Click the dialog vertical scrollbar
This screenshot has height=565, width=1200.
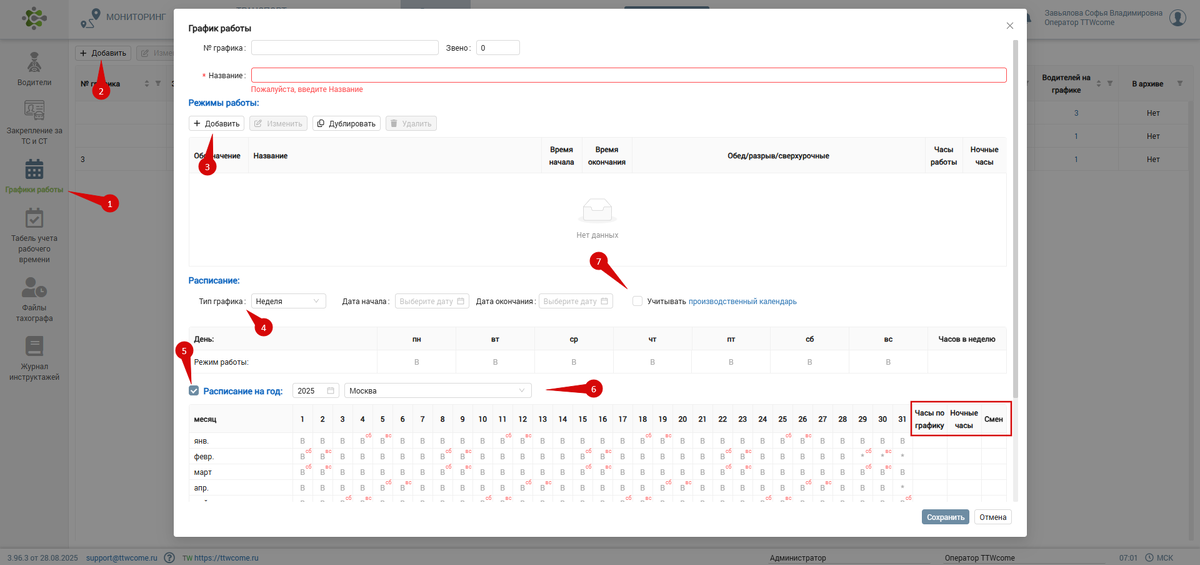[1015, 220]
